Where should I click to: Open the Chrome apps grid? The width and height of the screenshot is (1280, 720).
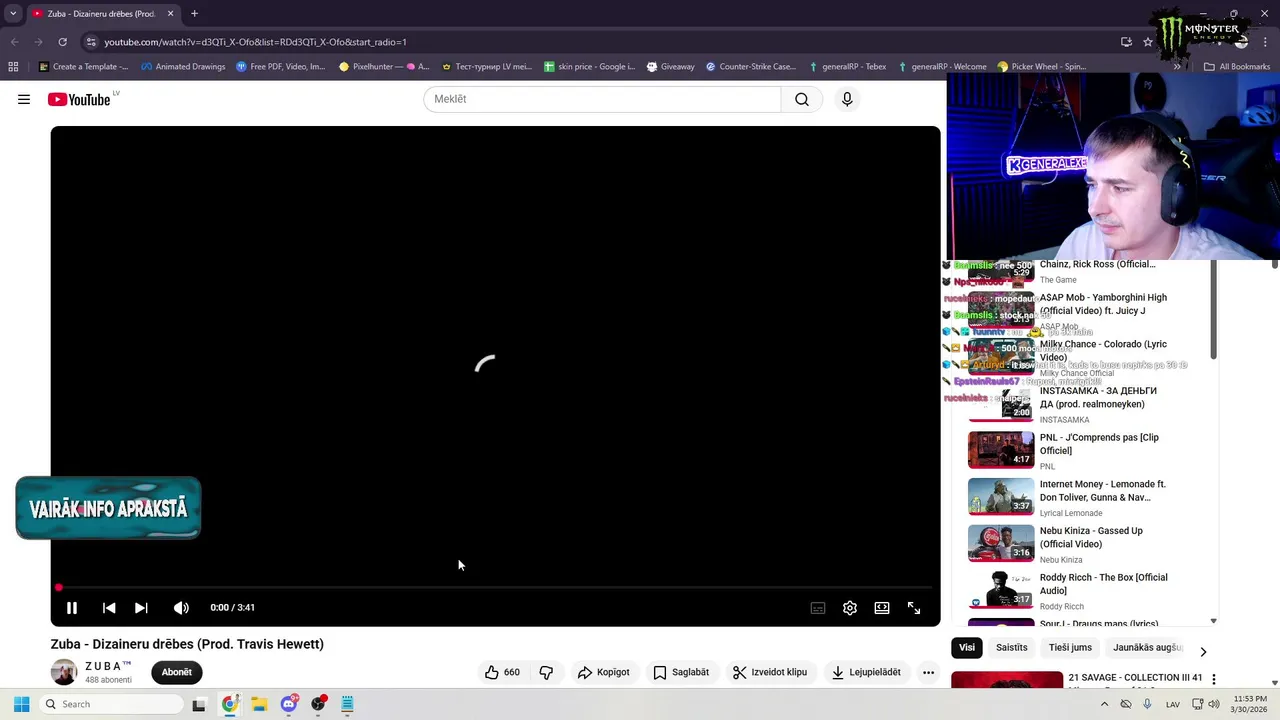[13, 67]
